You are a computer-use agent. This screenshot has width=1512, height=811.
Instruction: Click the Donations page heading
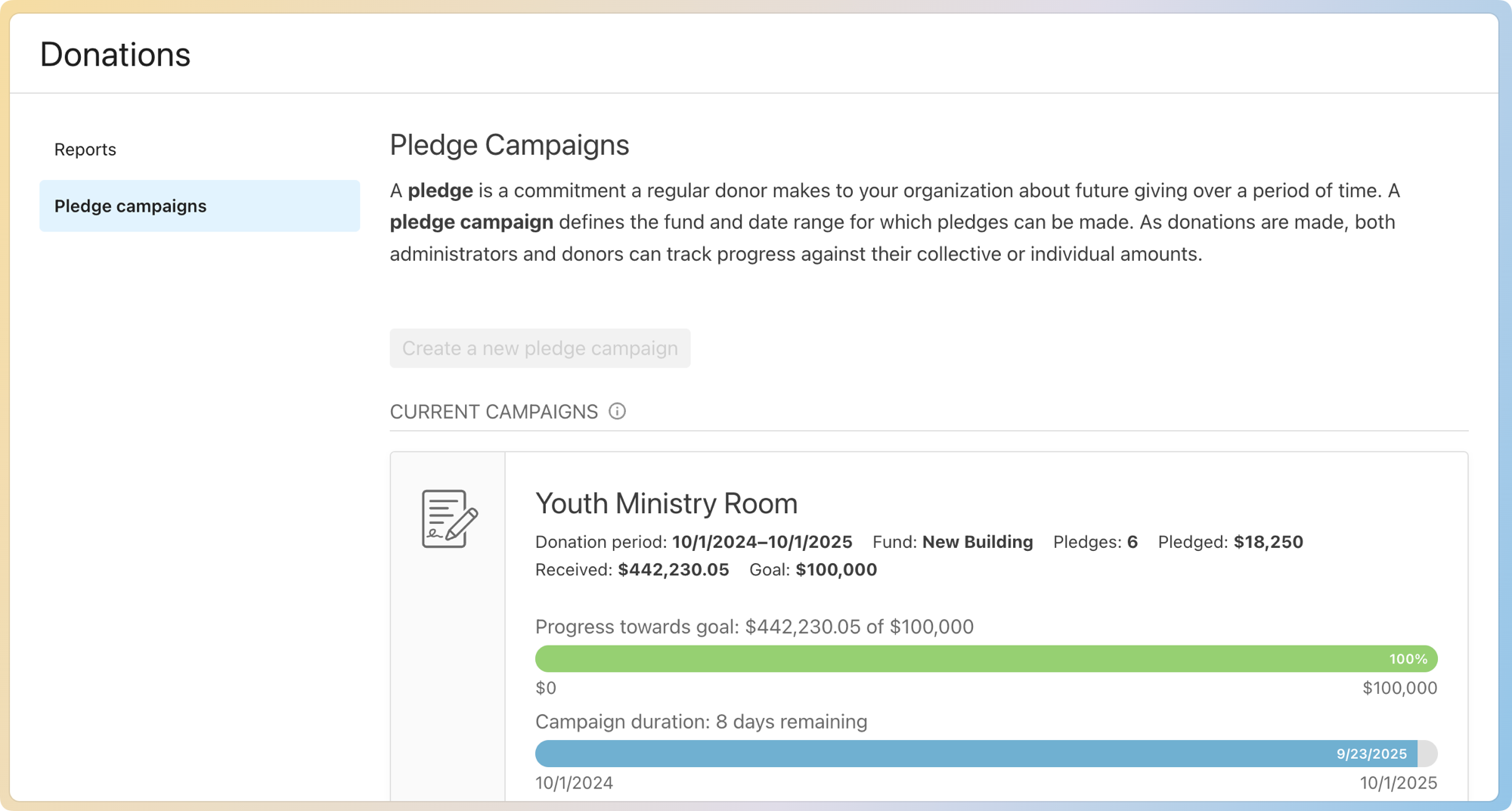coord(115,54)
